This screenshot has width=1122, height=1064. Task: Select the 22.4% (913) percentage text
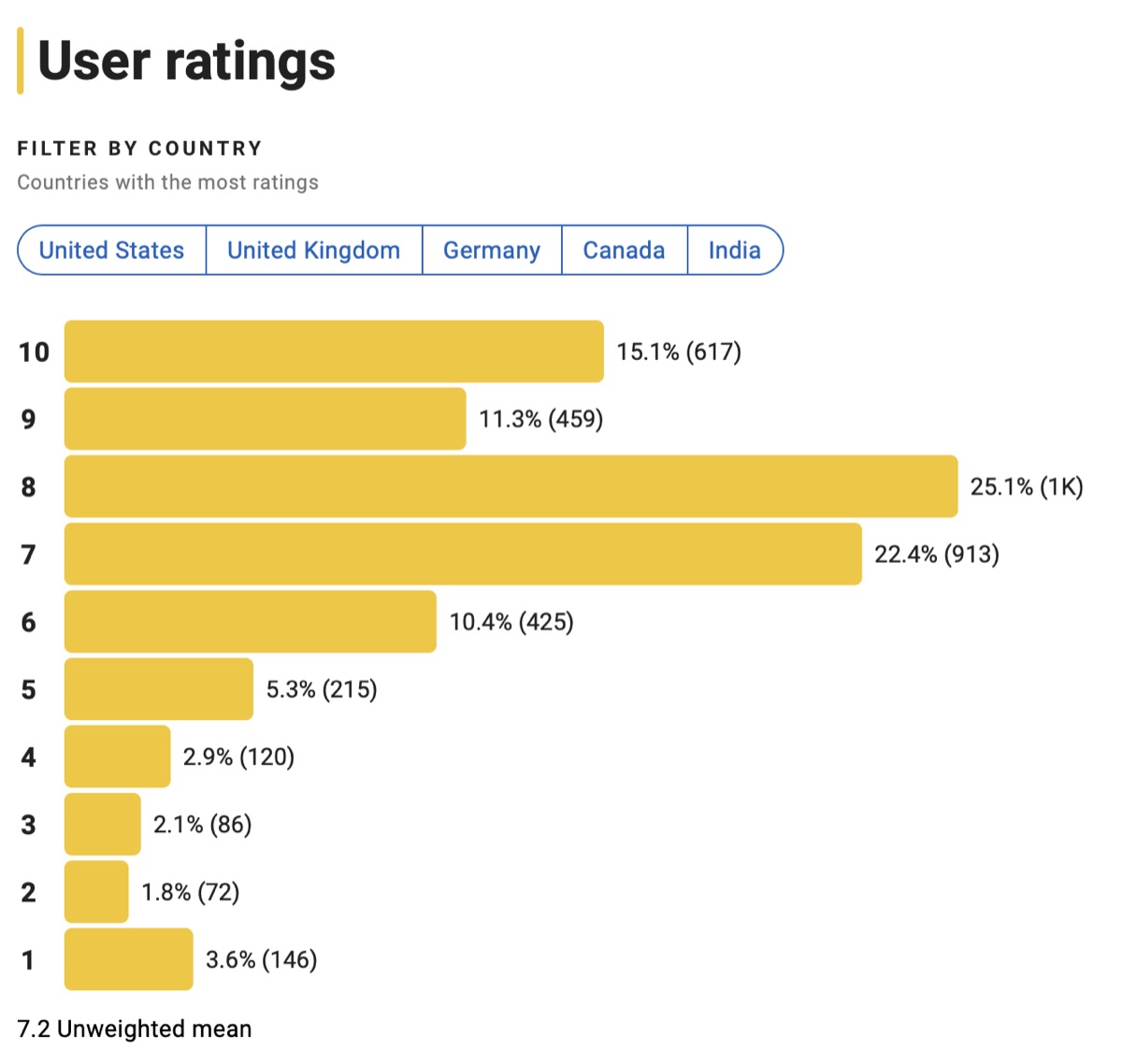pyautogui.click(x=936, y=554)
